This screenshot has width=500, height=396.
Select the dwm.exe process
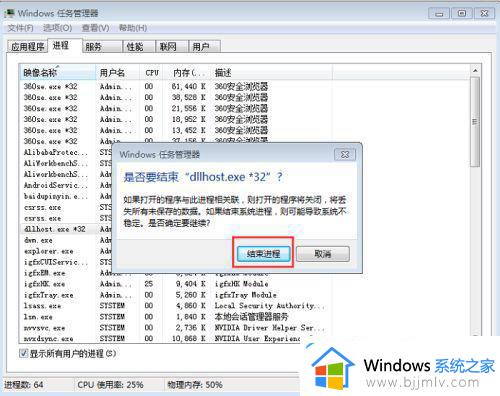click(x=38, y=240)
